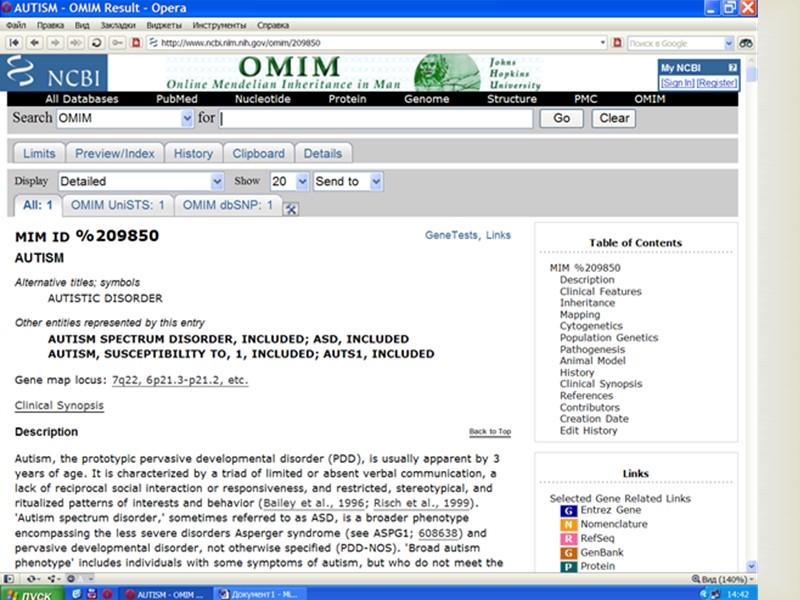800x600 pixels.
Task: Click the Protein P icon
Action: pos(568,567)
